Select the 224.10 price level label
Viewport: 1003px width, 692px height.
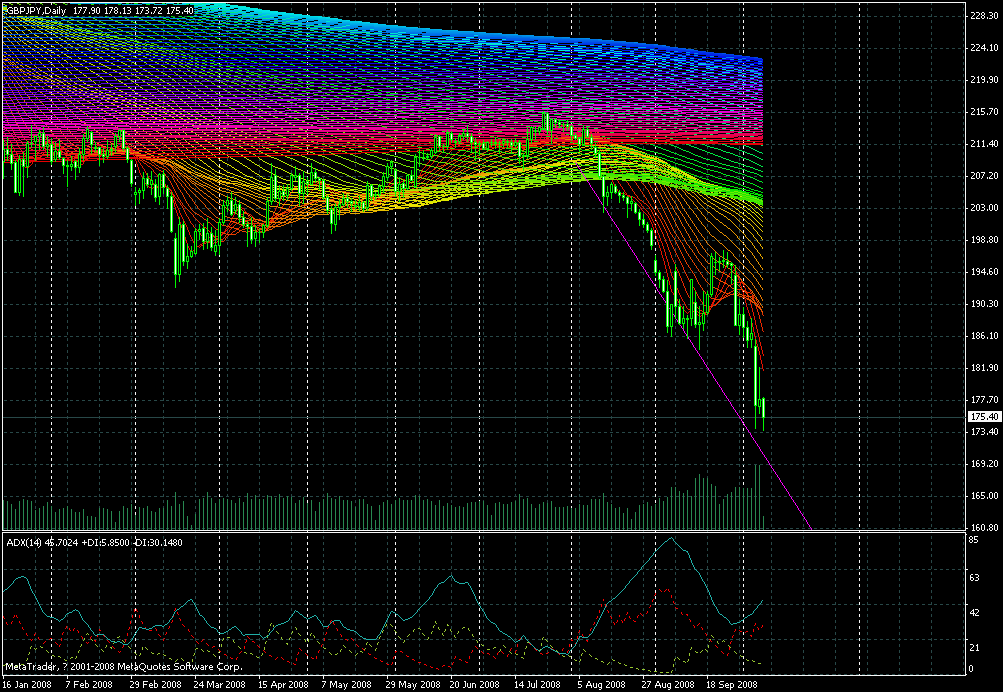[984, 48]
